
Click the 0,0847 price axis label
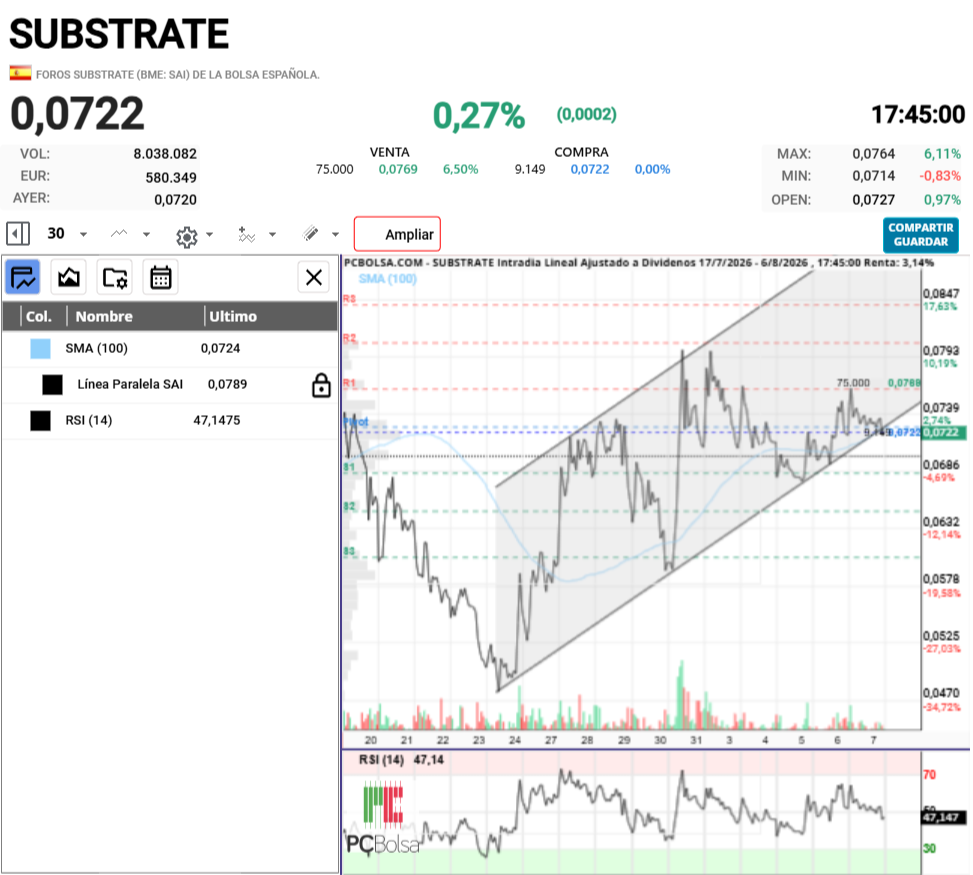[941, 294]
